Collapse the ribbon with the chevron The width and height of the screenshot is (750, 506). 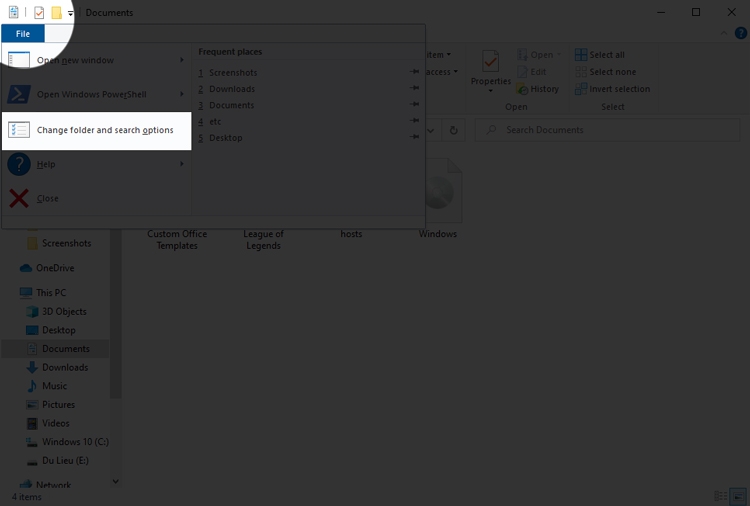pyautogui.click(x=724, y=33)
